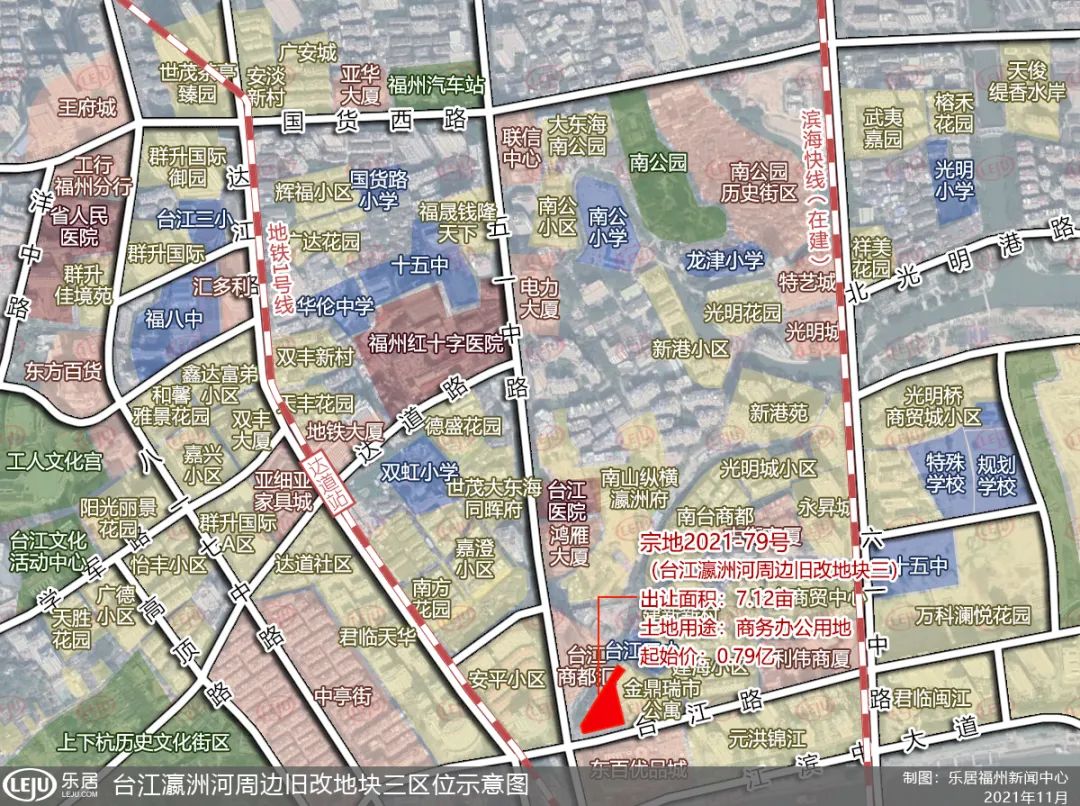Viewport: 1080px width, 806px height.
Task: Click the 北光明港路 road label
Action: point(962,261)
